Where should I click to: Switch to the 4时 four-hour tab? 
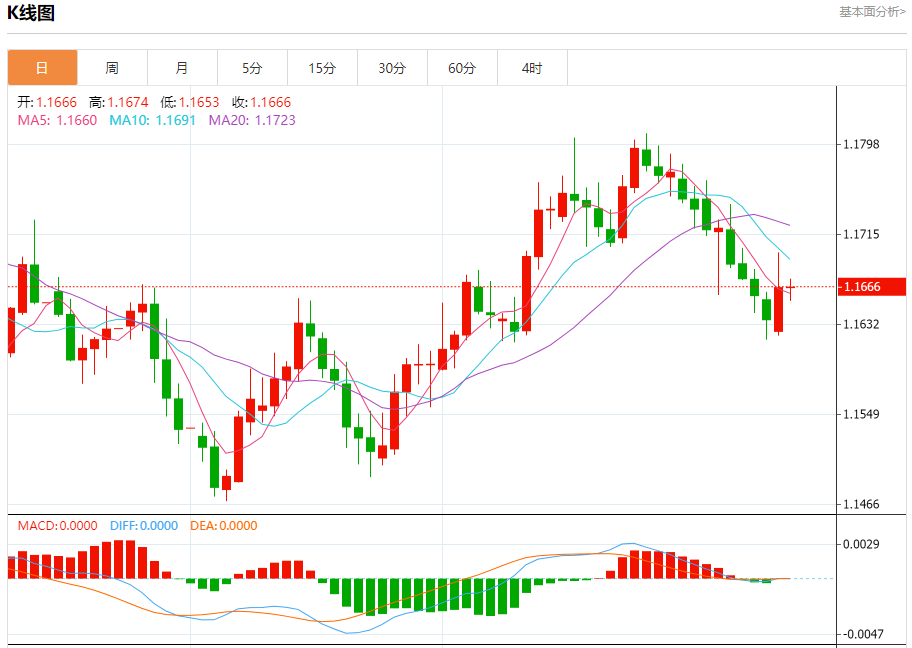click(532, 68)
